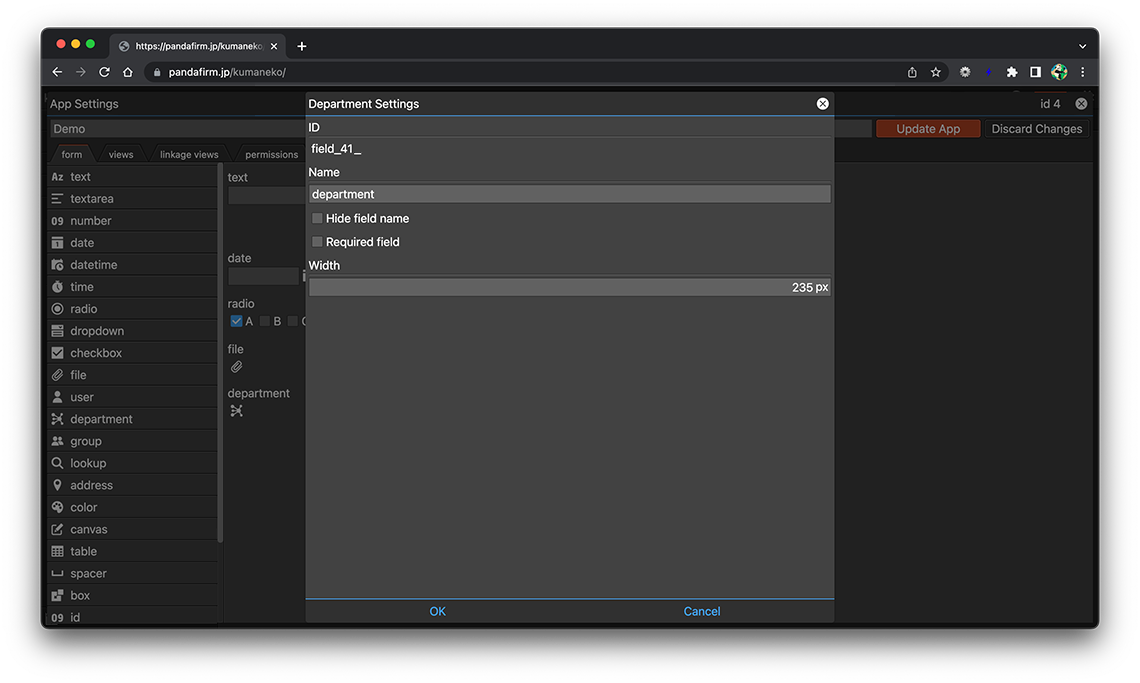
Task: Click the department icon in the form
Action: [x=237, y=411]
